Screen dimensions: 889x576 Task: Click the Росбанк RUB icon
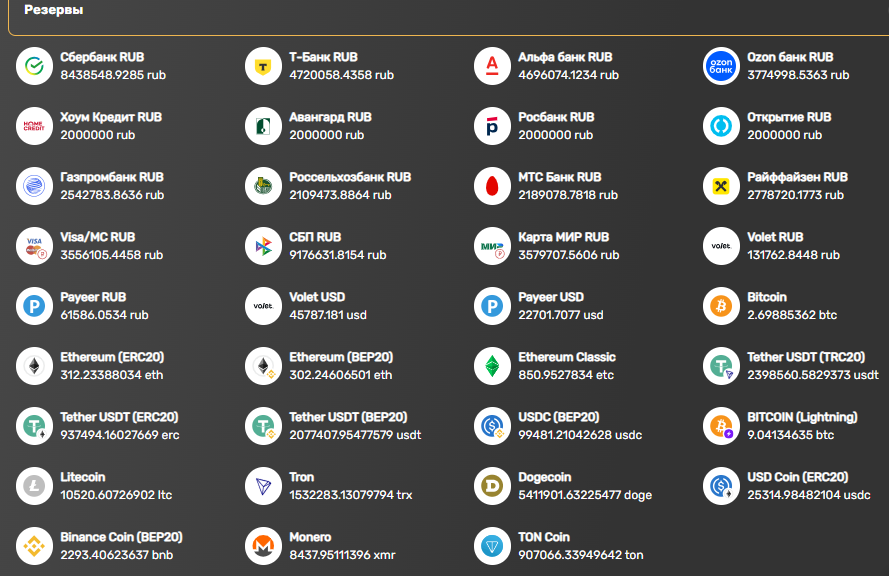coord(493,126)
